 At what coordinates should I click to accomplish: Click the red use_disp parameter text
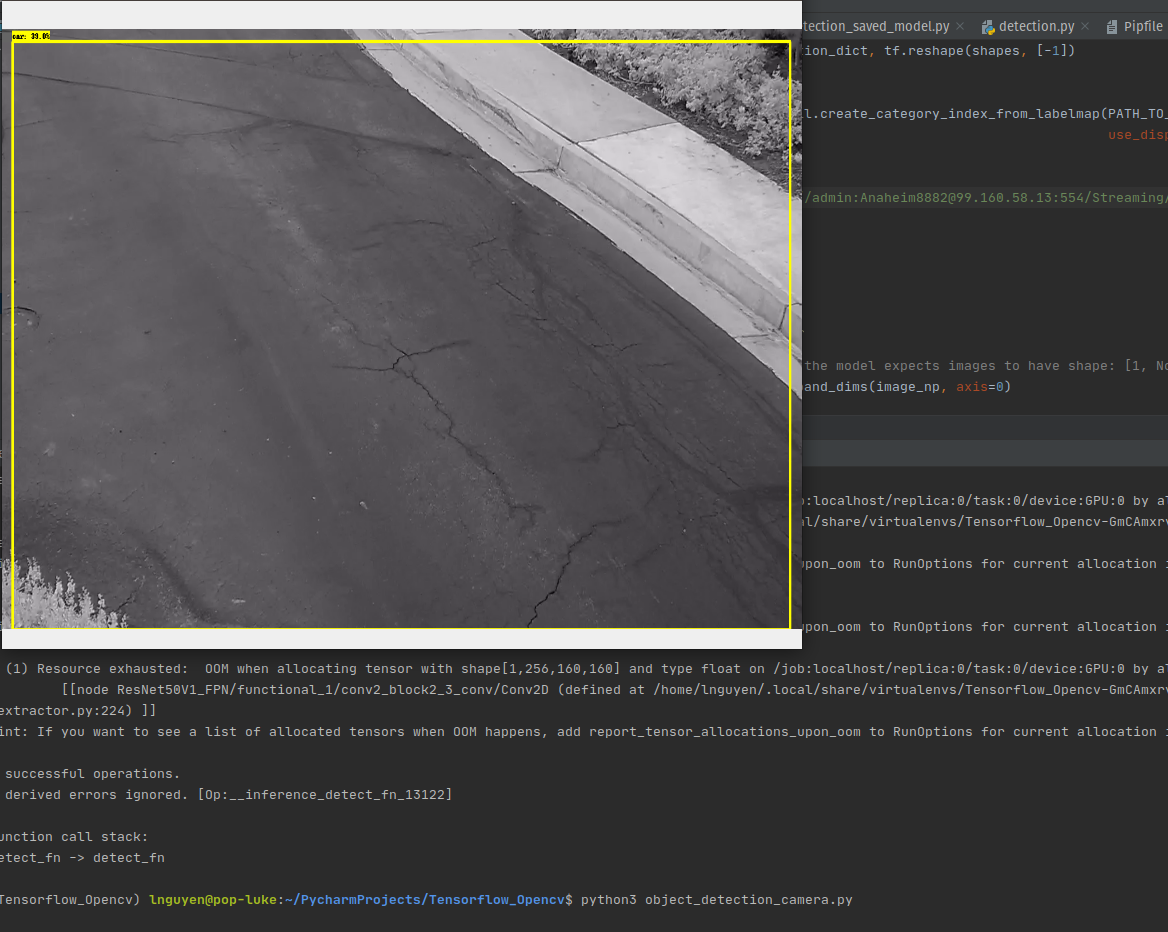1137,135
